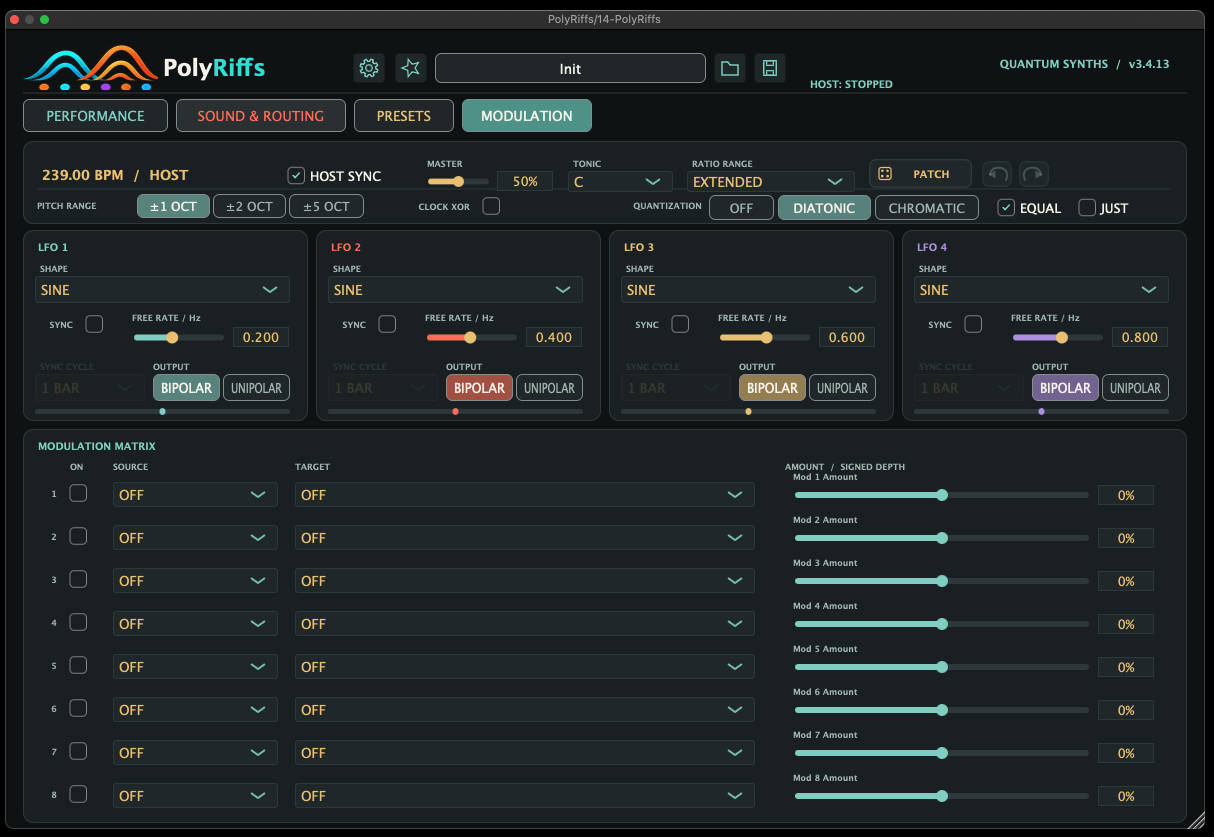1214x837 pixels.
Task: Click LFO 3 rate value 0.600
Action: point(847,337)
